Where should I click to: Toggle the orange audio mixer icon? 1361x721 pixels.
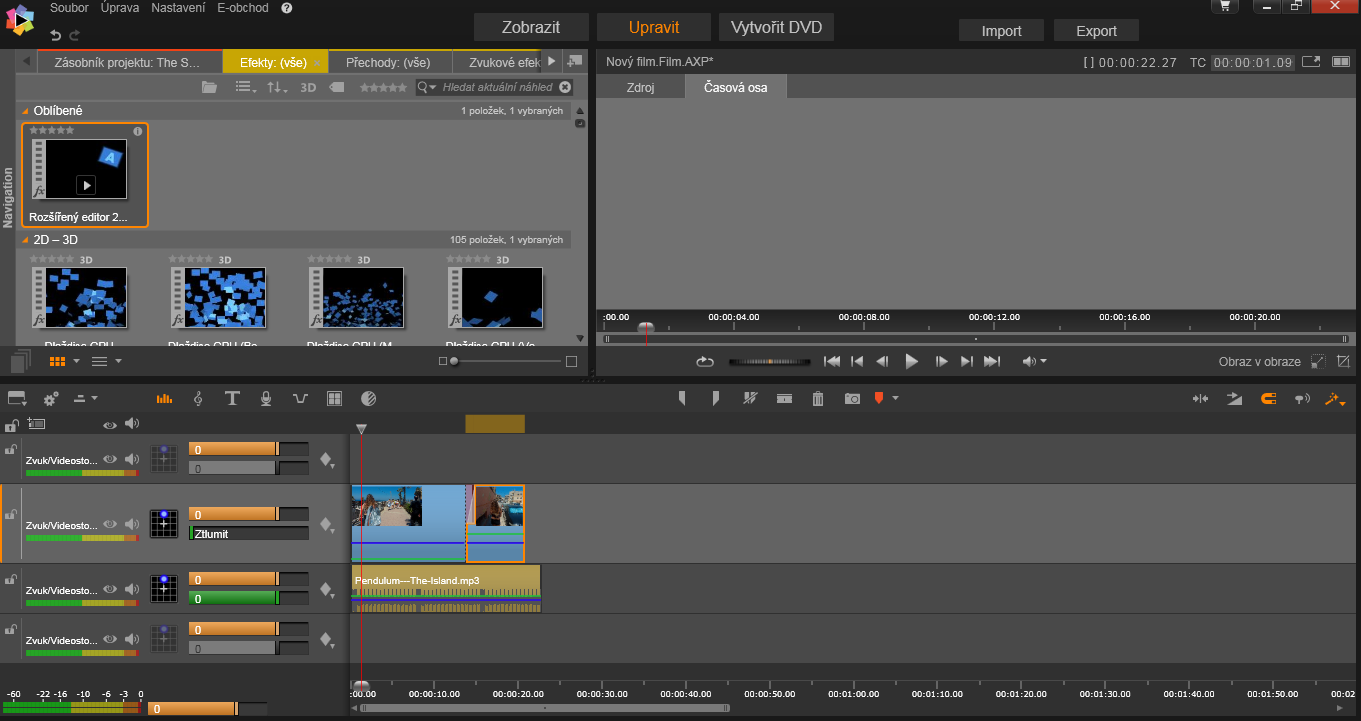164,398
